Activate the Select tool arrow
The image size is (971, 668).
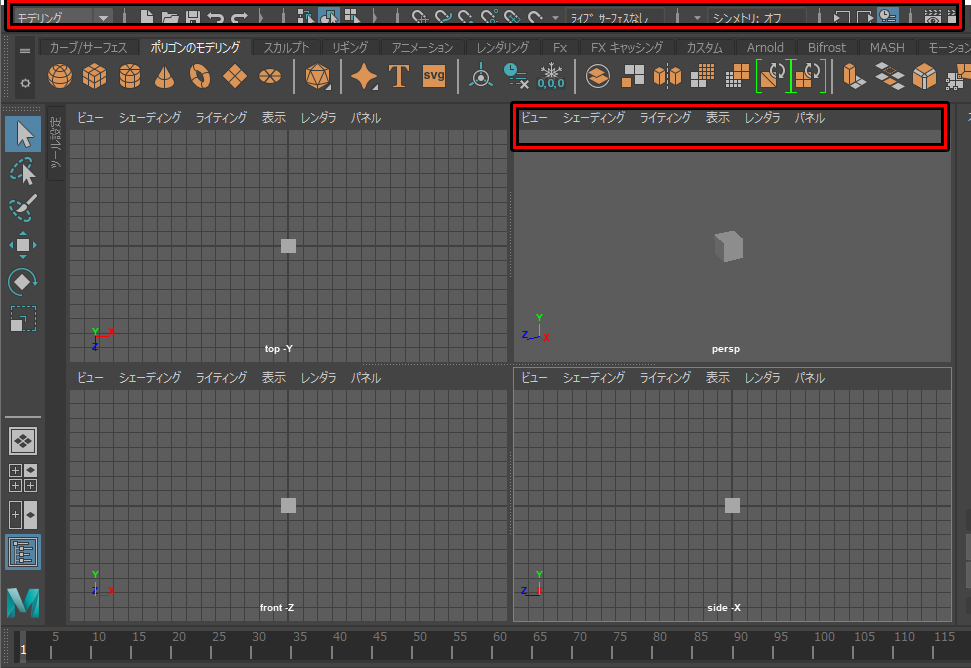(x=24, y=134)
